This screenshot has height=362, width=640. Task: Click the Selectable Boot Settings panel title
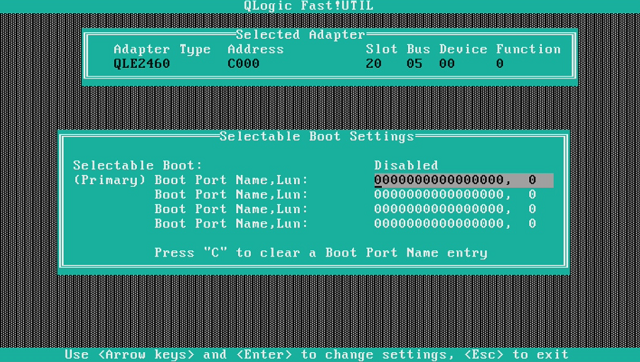317,136
